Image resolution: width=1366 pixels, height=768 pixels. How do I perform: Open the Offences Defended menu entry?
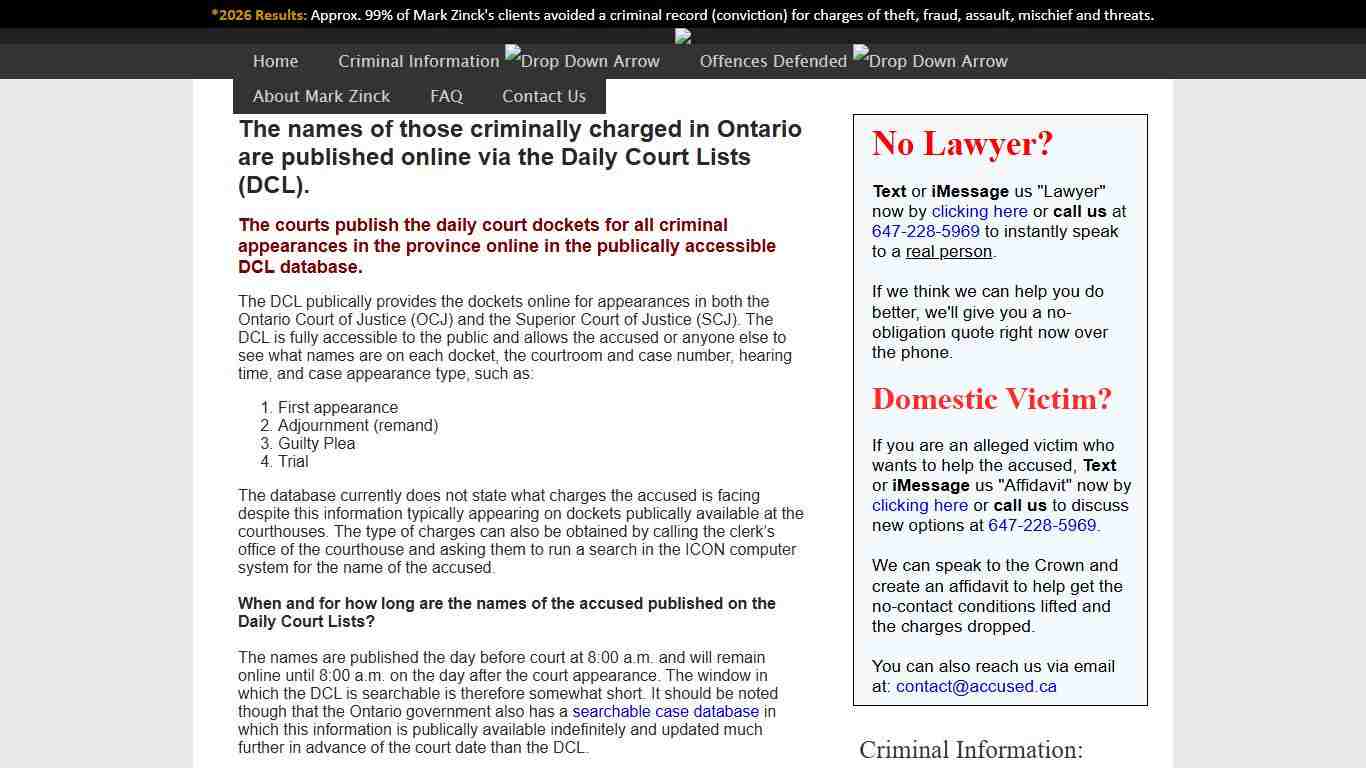pyautogui.click(x=773, y=61)
